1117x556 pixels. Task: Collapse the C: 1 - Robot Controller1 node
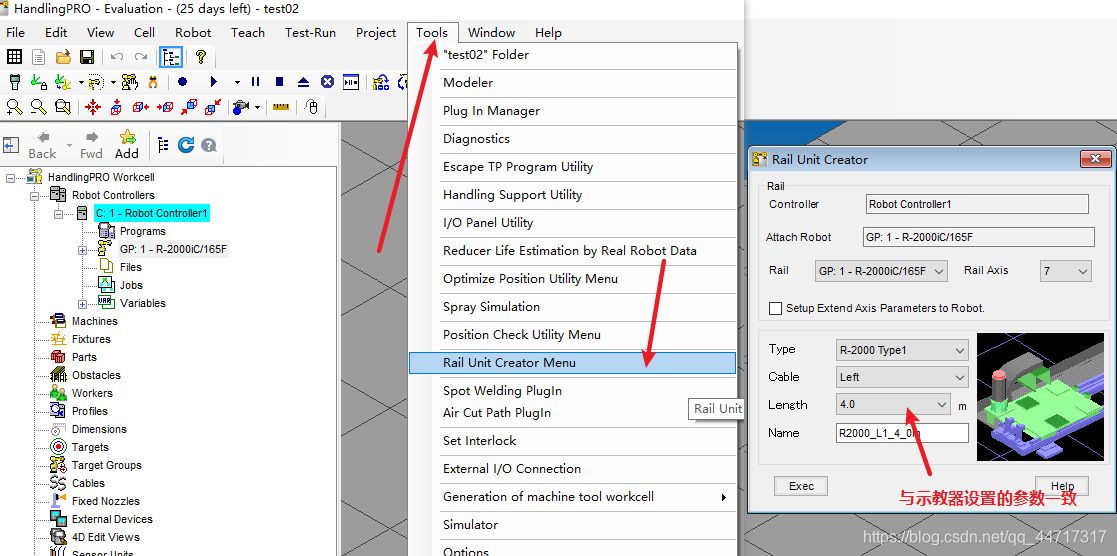58,213
